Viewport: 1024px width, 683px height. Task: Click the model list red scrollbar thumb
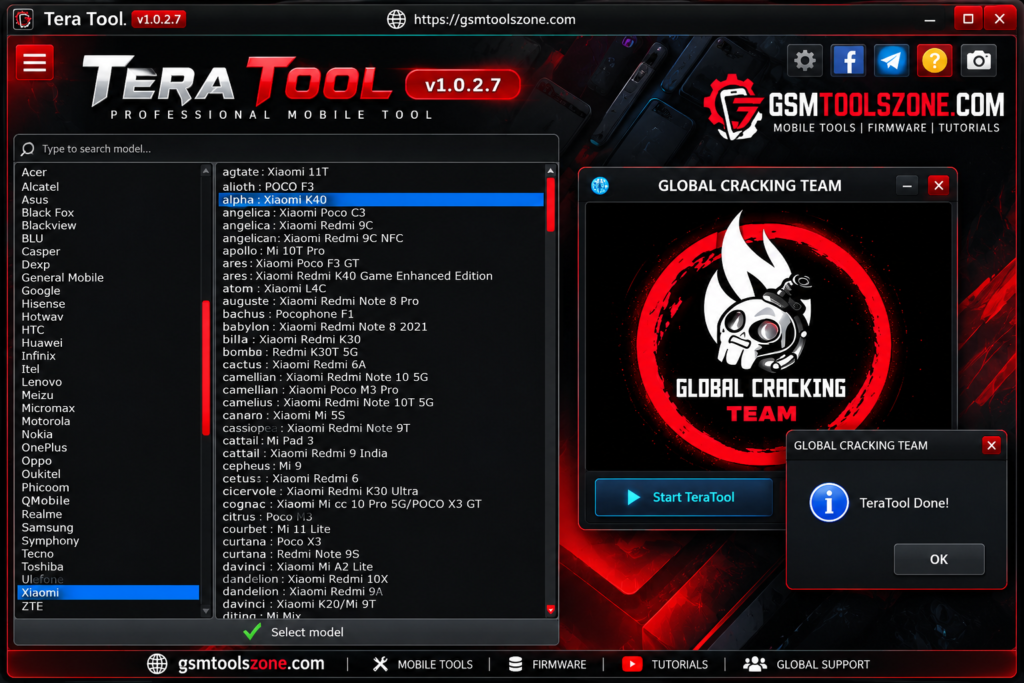coord(551,204)
